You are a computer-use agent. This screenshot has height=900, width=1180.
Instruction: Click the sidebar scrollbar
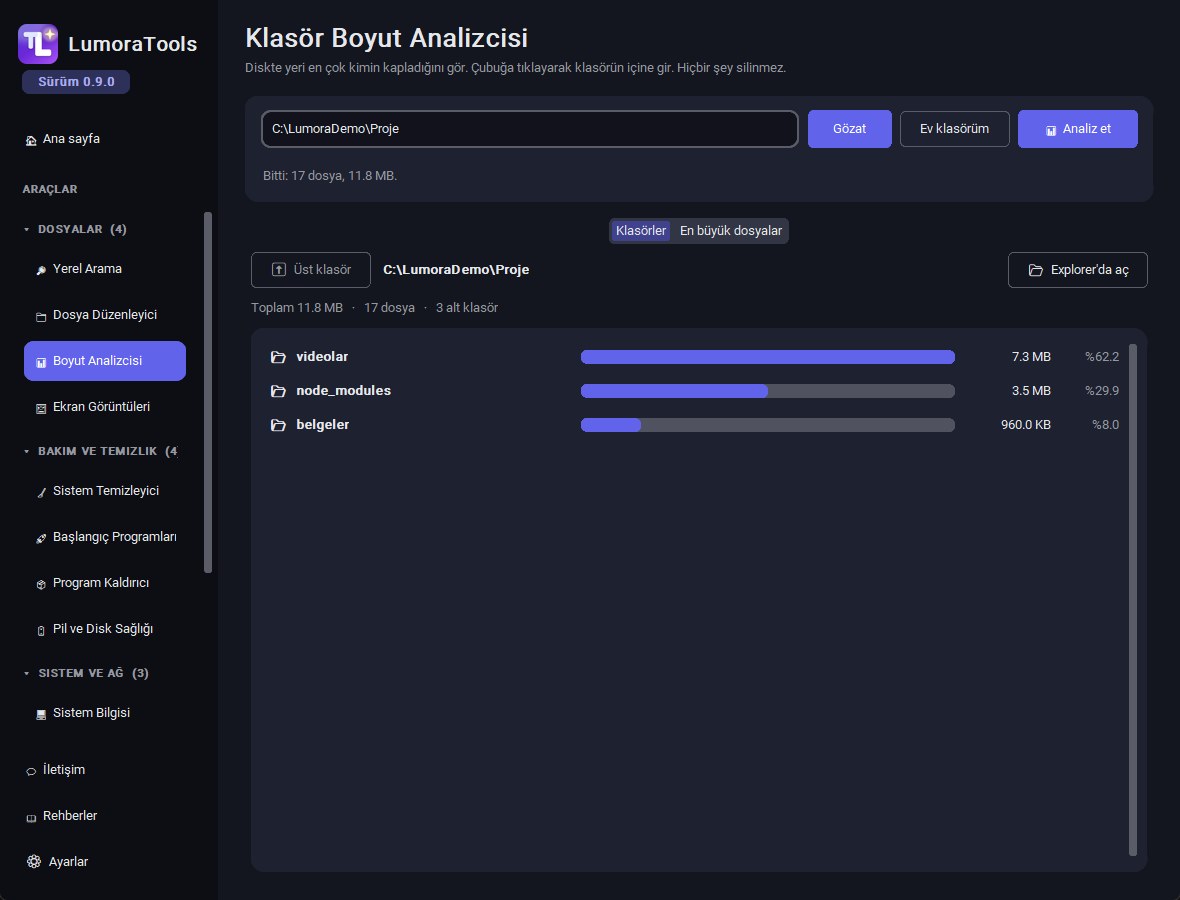click(208, 392)
